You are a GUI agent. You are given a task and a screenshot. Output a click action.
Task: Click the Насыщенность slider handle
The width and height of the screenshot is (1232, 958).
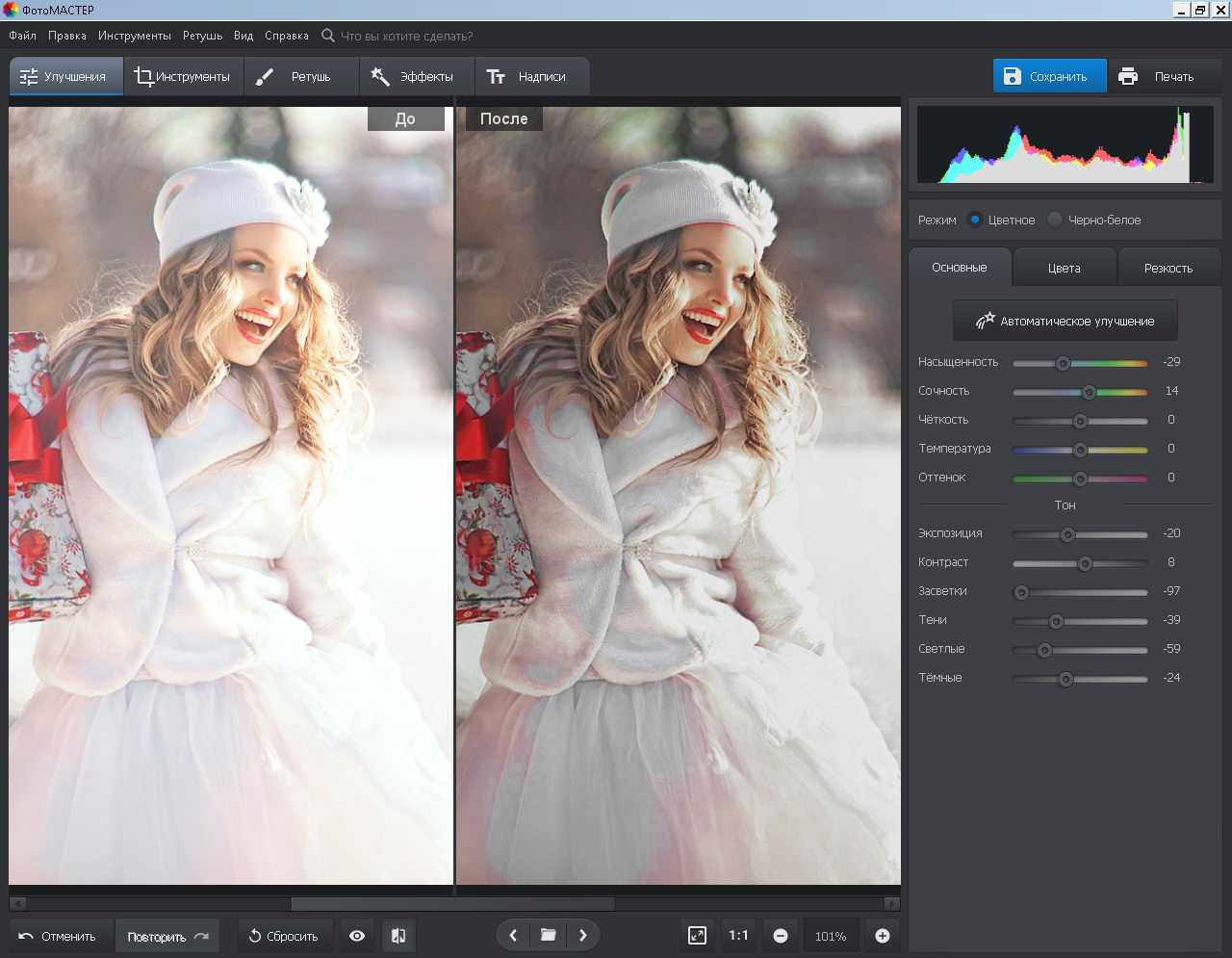pos(1063,363)
